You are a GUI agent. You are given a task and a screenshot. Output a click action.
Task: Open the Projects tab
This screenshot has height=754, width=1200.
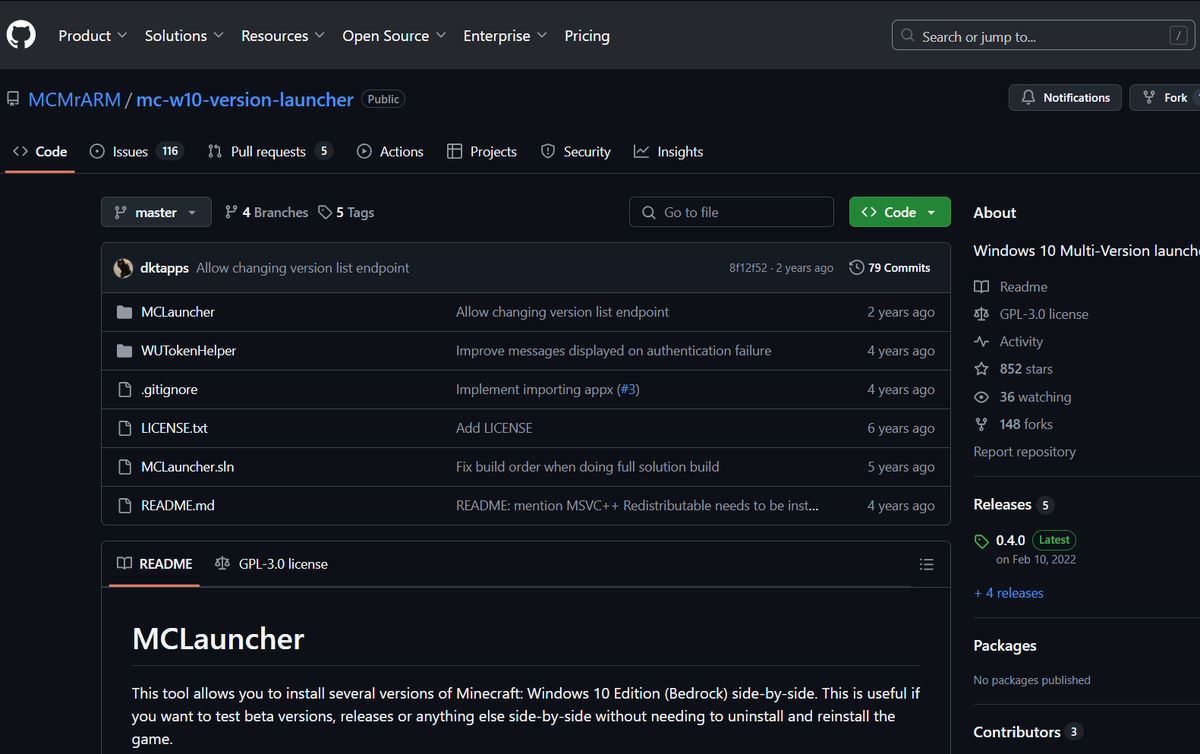[x=482, y=151]
